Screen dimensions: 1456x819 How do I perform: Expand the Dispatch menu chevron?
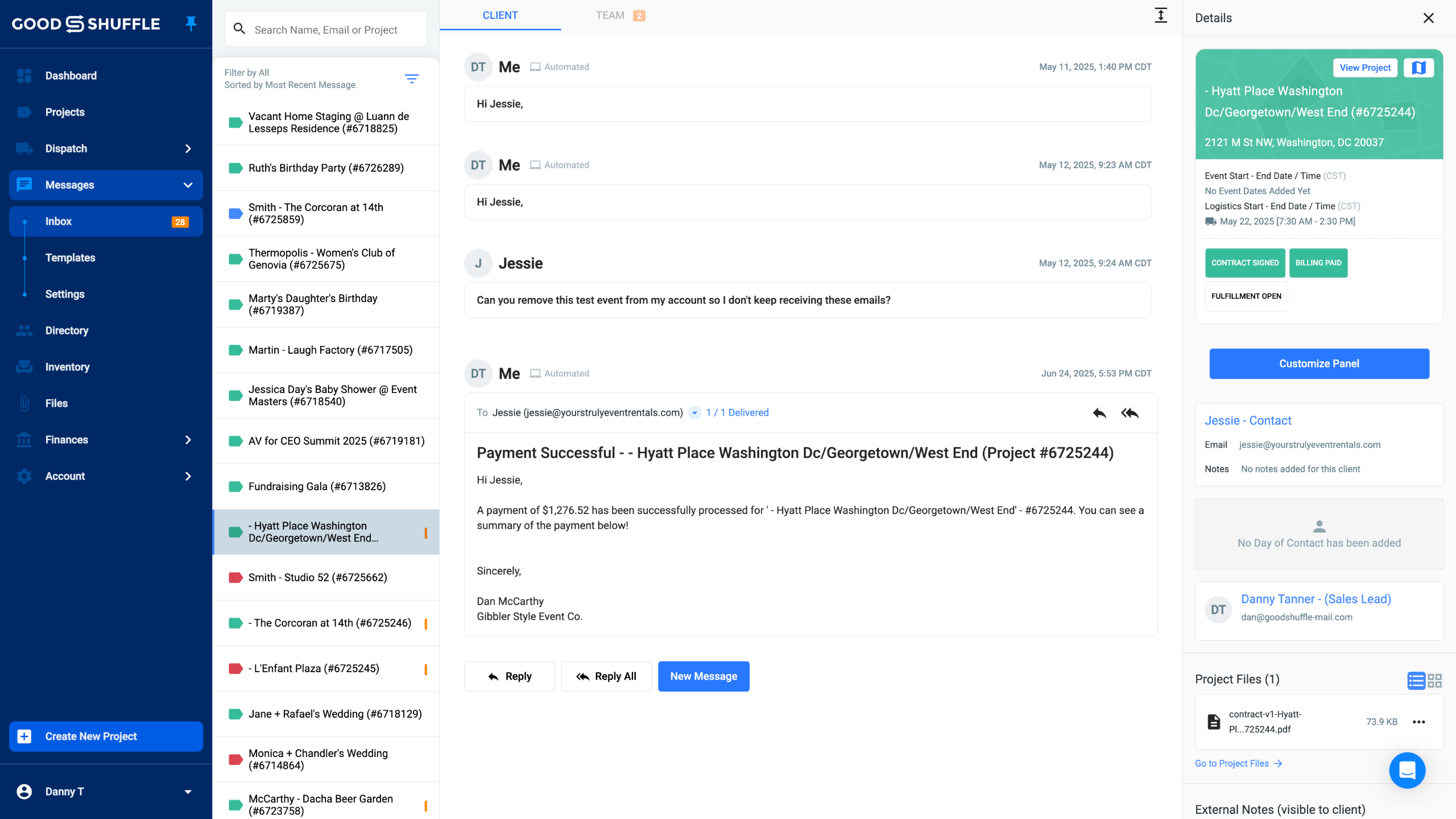pyautogui.click(x=188, y=148)
